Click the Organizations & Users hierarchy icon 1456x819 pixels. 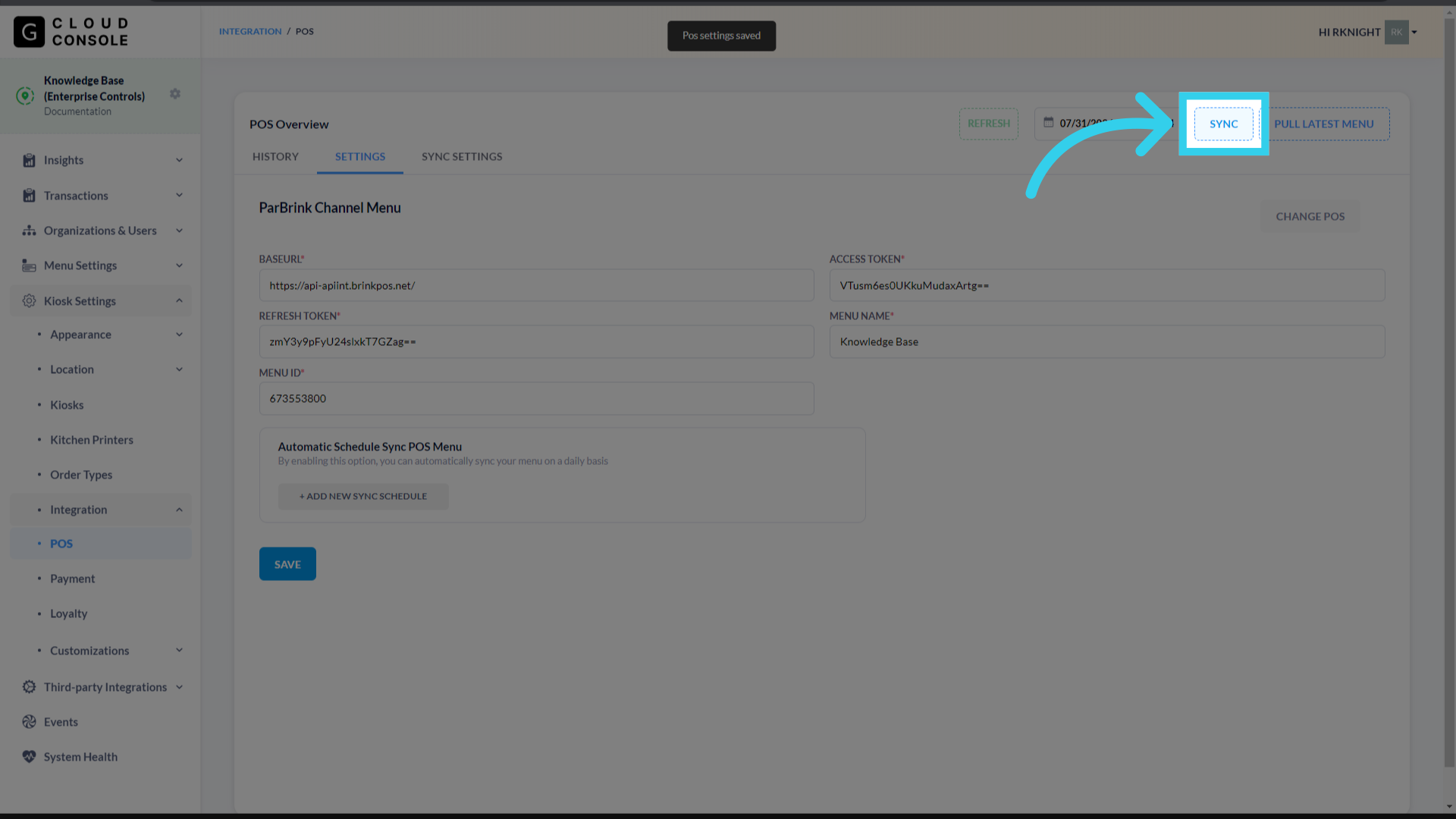[x=29, y=231]
